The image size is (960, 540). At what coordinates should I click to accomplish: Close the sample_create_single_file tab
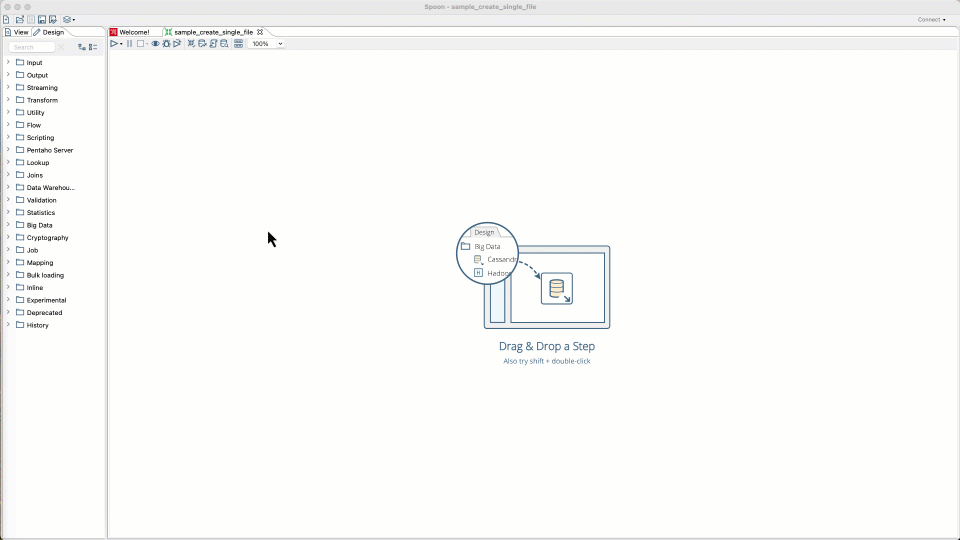(x=260, y=32)
